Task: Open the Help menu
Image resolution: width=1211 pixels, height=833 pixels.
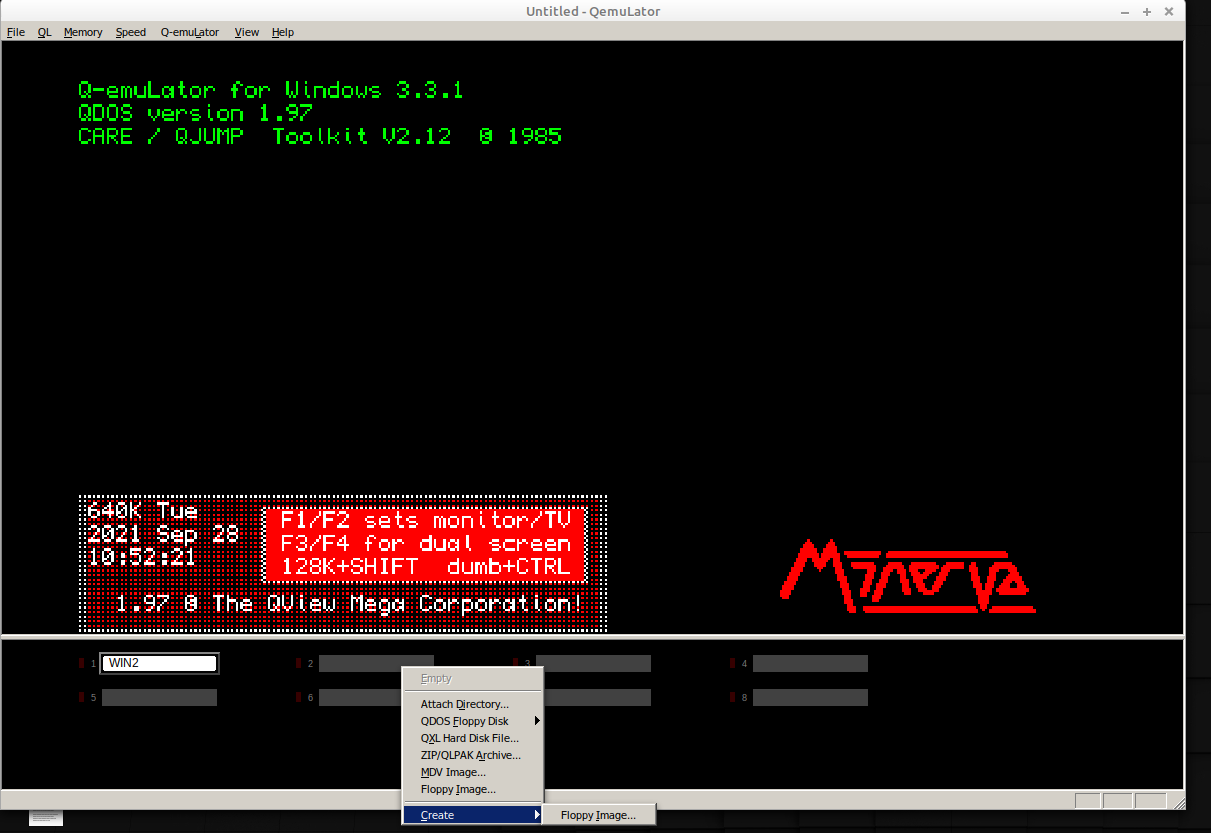Action: point(283,32)
